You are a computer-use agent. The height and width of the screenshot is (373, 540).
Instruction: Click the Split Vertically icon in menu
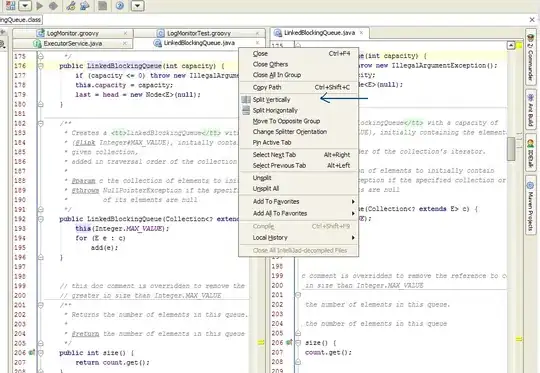pyautogui.click(x=246, y=100)
